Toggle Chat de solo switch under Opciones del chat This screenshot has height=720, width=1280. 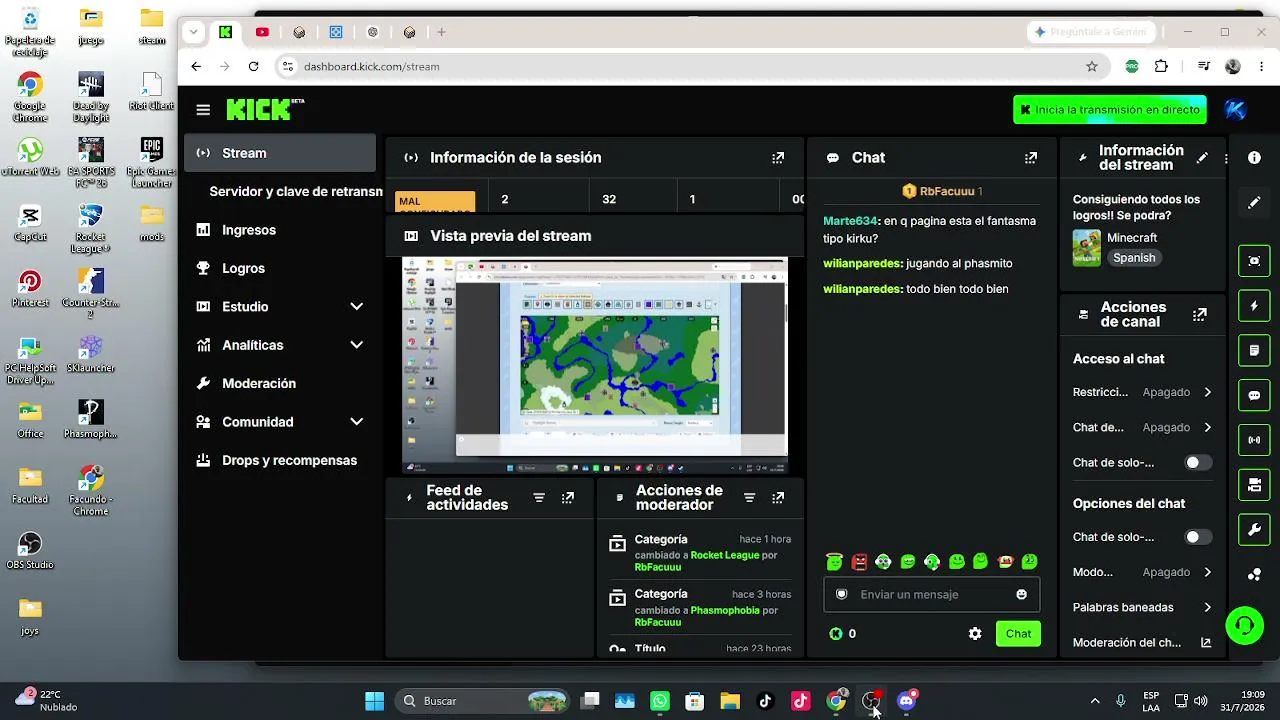click(1197, 538)
